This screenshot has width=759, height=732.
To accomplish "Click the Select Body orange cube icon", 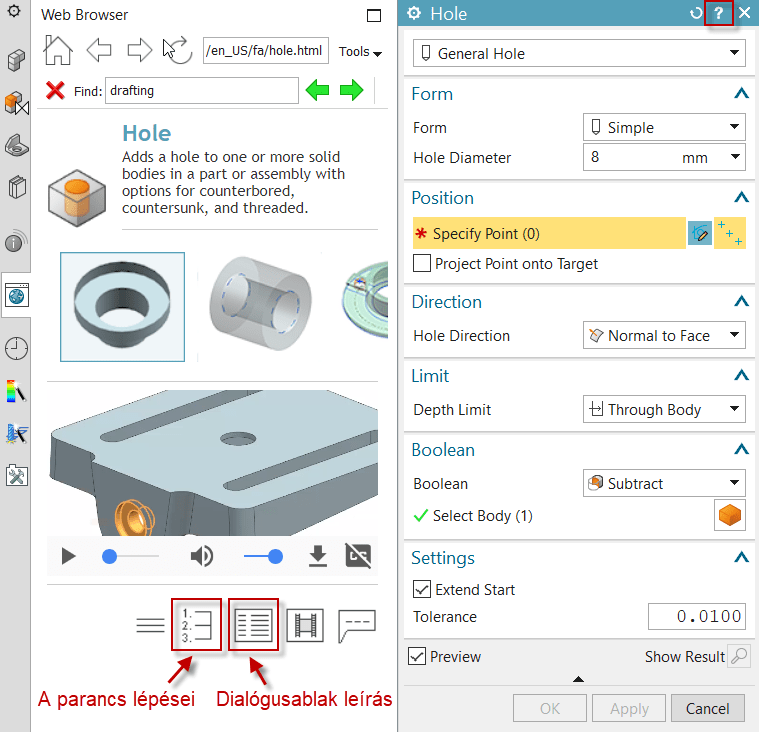I will pos(730,516).
